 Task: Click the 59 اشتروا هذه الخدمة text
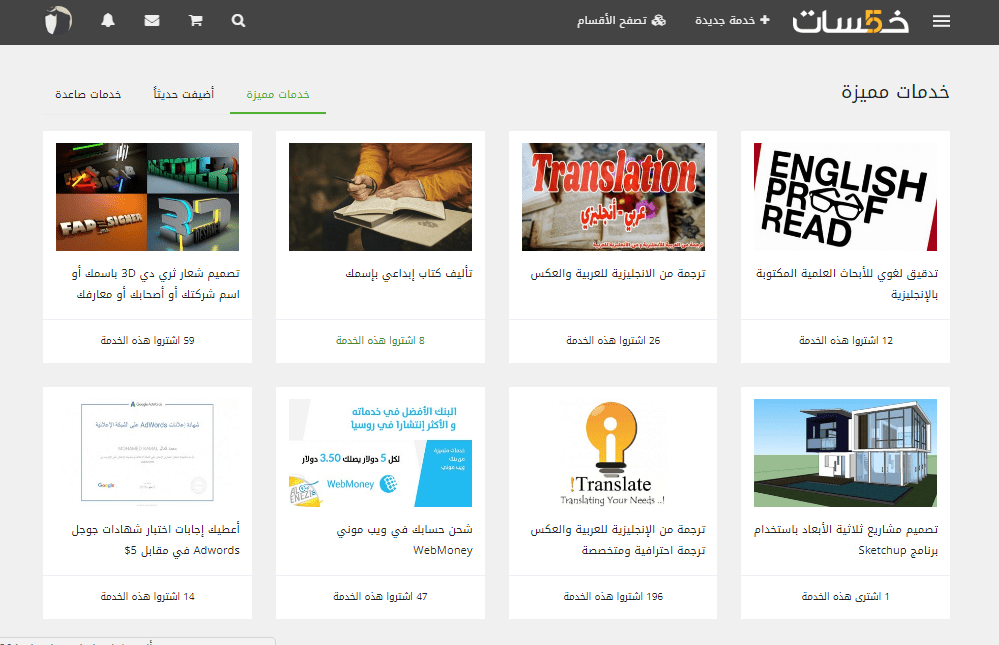click(147, 340)
